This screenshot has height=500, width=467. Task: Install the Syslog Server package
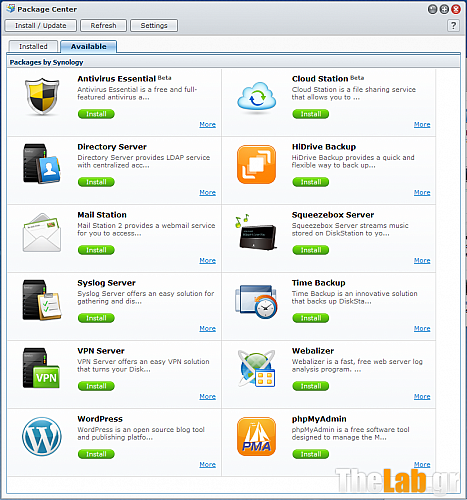tap(96, 318)
